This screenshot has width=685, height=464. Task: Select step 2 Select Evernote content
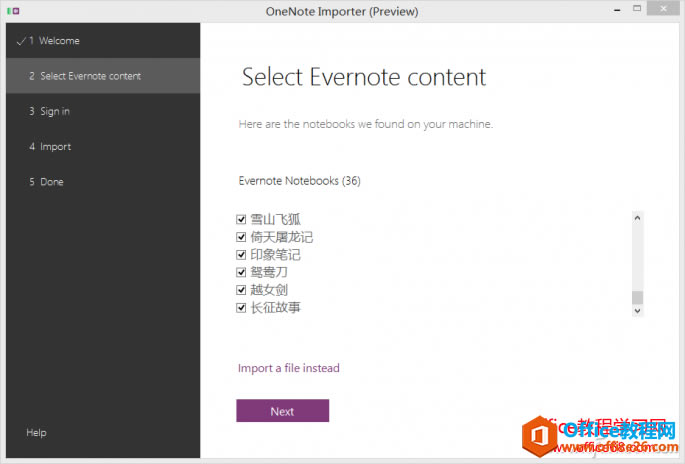pos(103,76)
